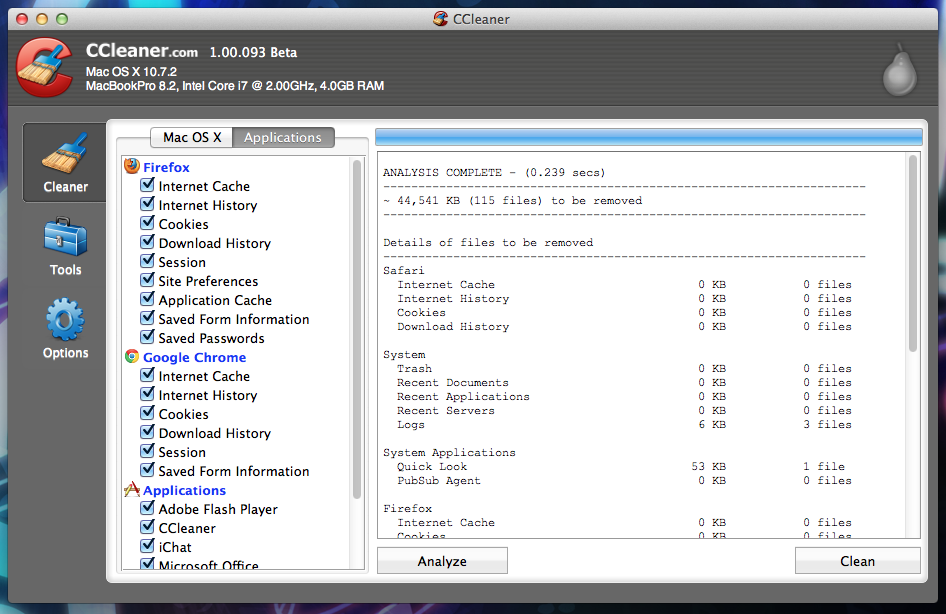
Task: Uncheck Firefox Application Cache
Action: (x=147, y=299)
